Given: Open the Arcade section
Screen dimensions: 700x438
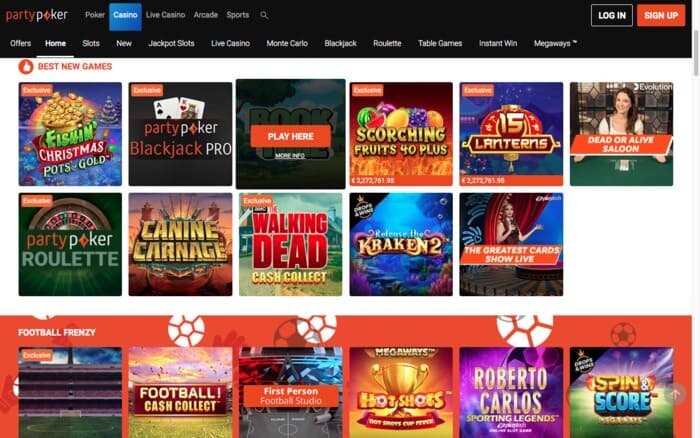Looking at the screenshot, I should pos(205,15).
